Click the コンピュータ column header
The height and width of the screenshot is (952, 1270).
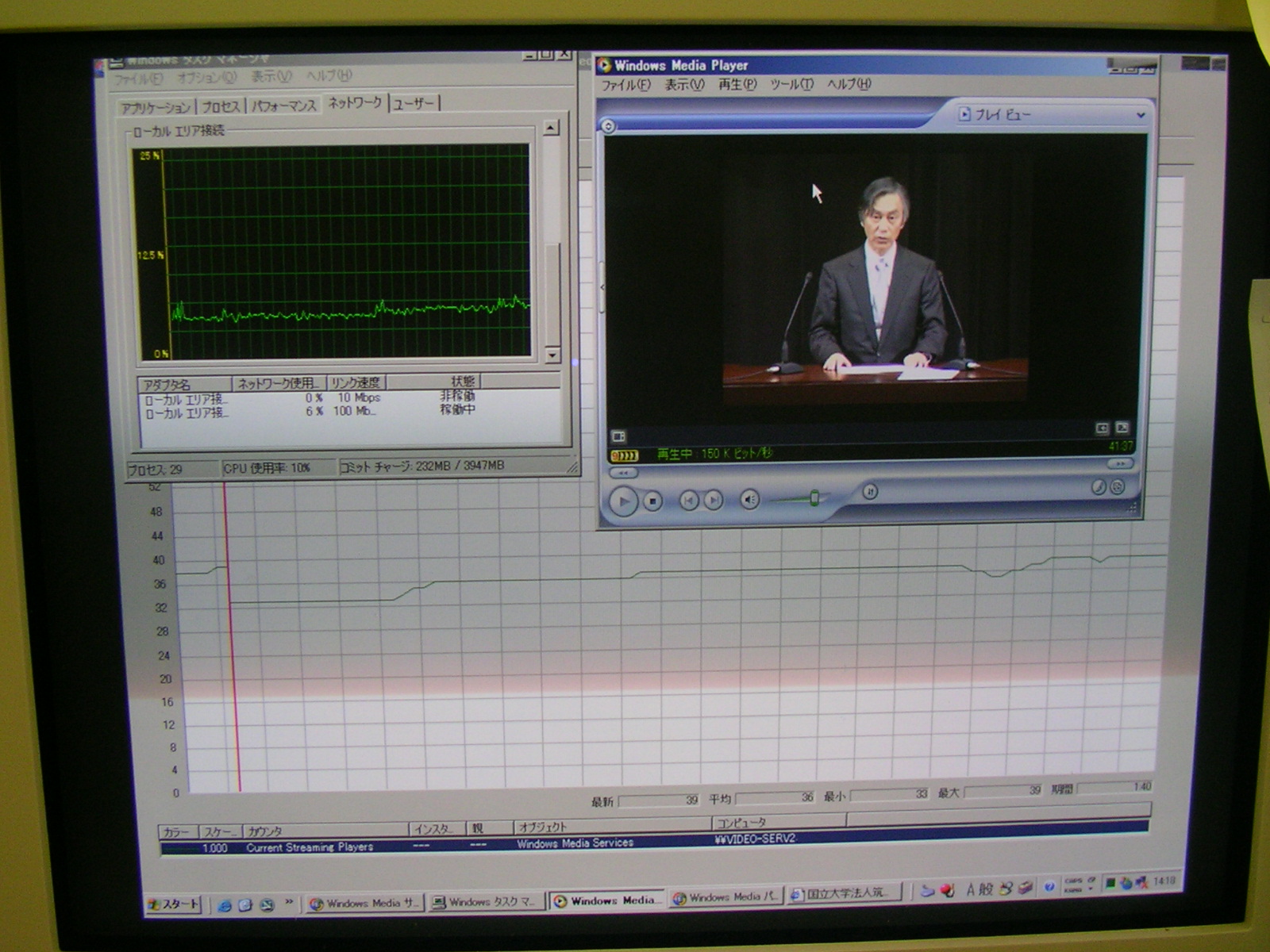(780, 823)
